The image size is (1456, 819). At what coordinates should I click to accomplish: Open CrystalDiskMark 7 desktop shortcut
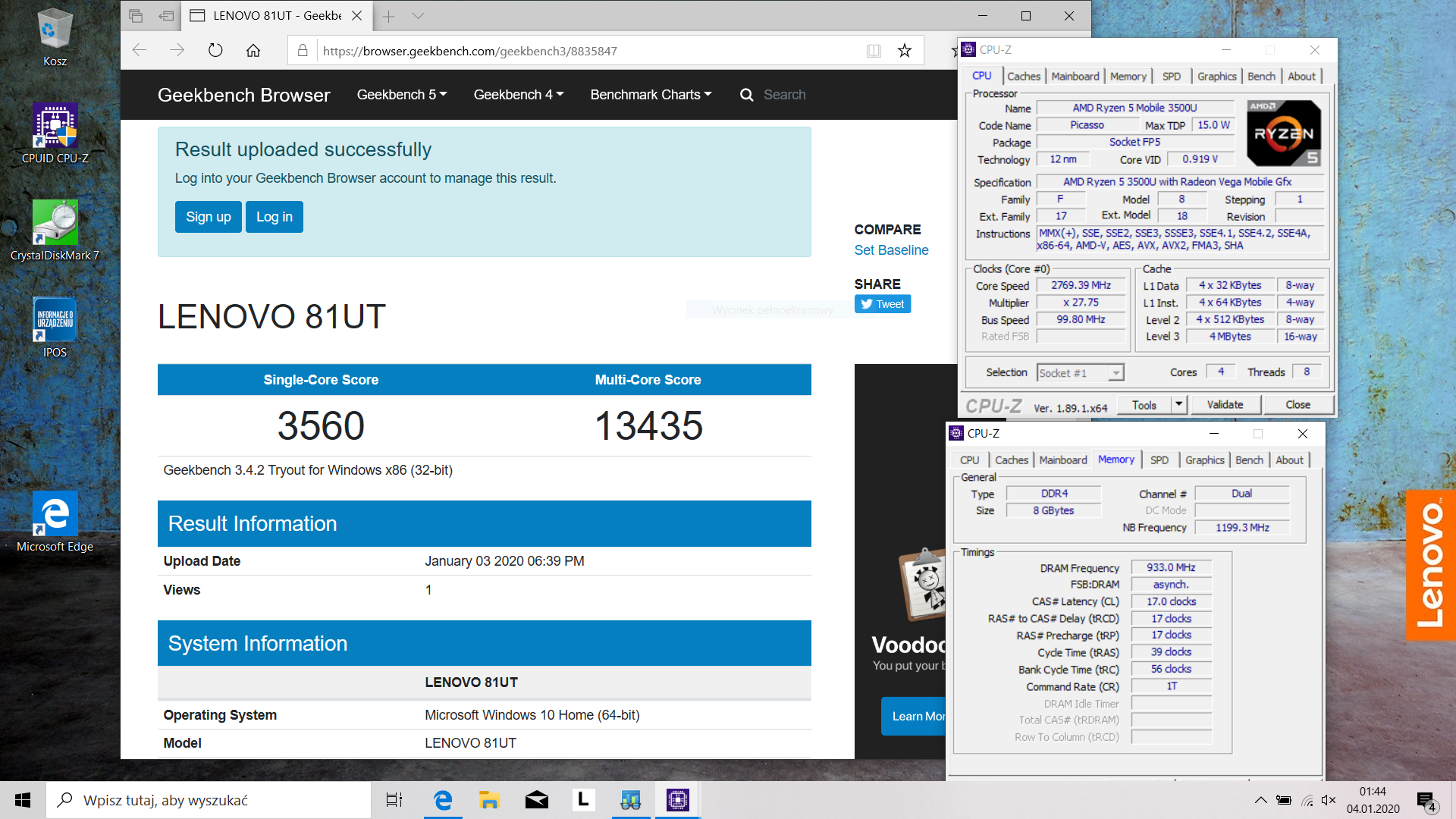coord(55,231)
